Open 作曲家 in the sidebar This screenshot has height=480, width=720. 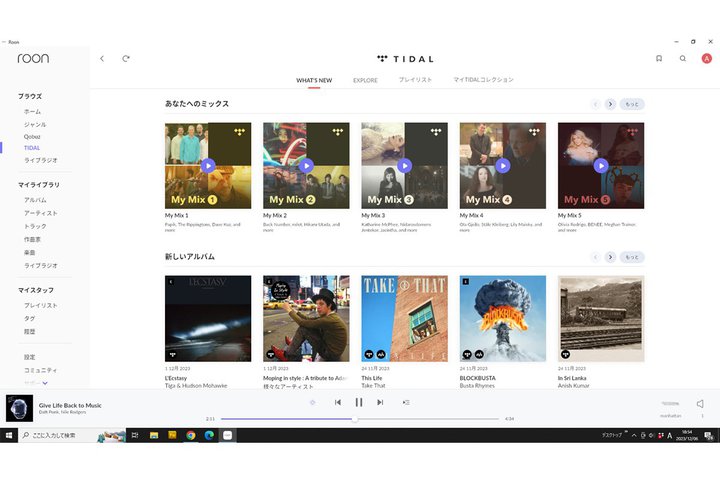pyautogui.click(x=32, y=239)
